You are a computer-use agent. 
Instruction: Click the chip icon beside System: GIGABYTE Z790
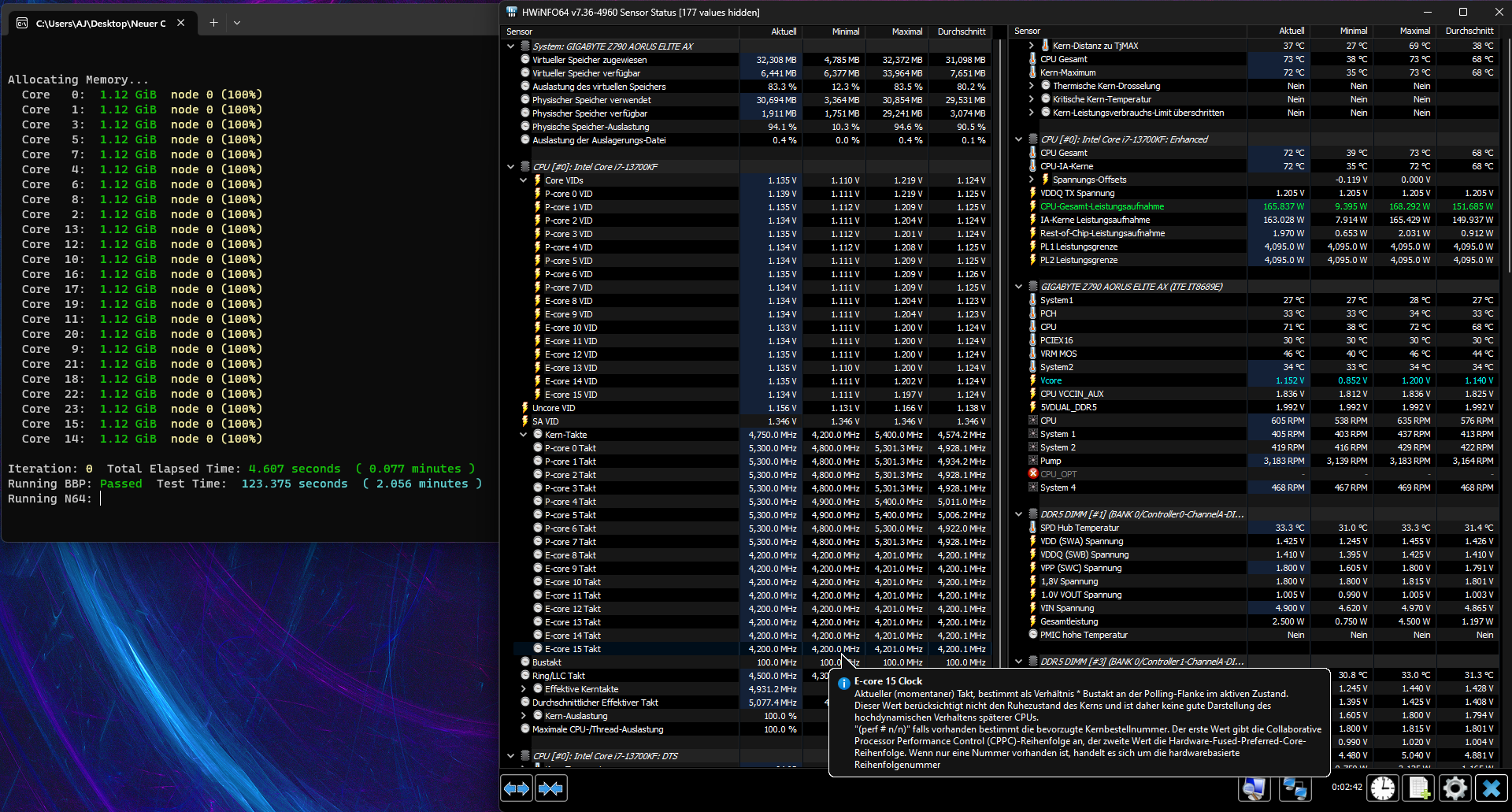tap(525, 46)
